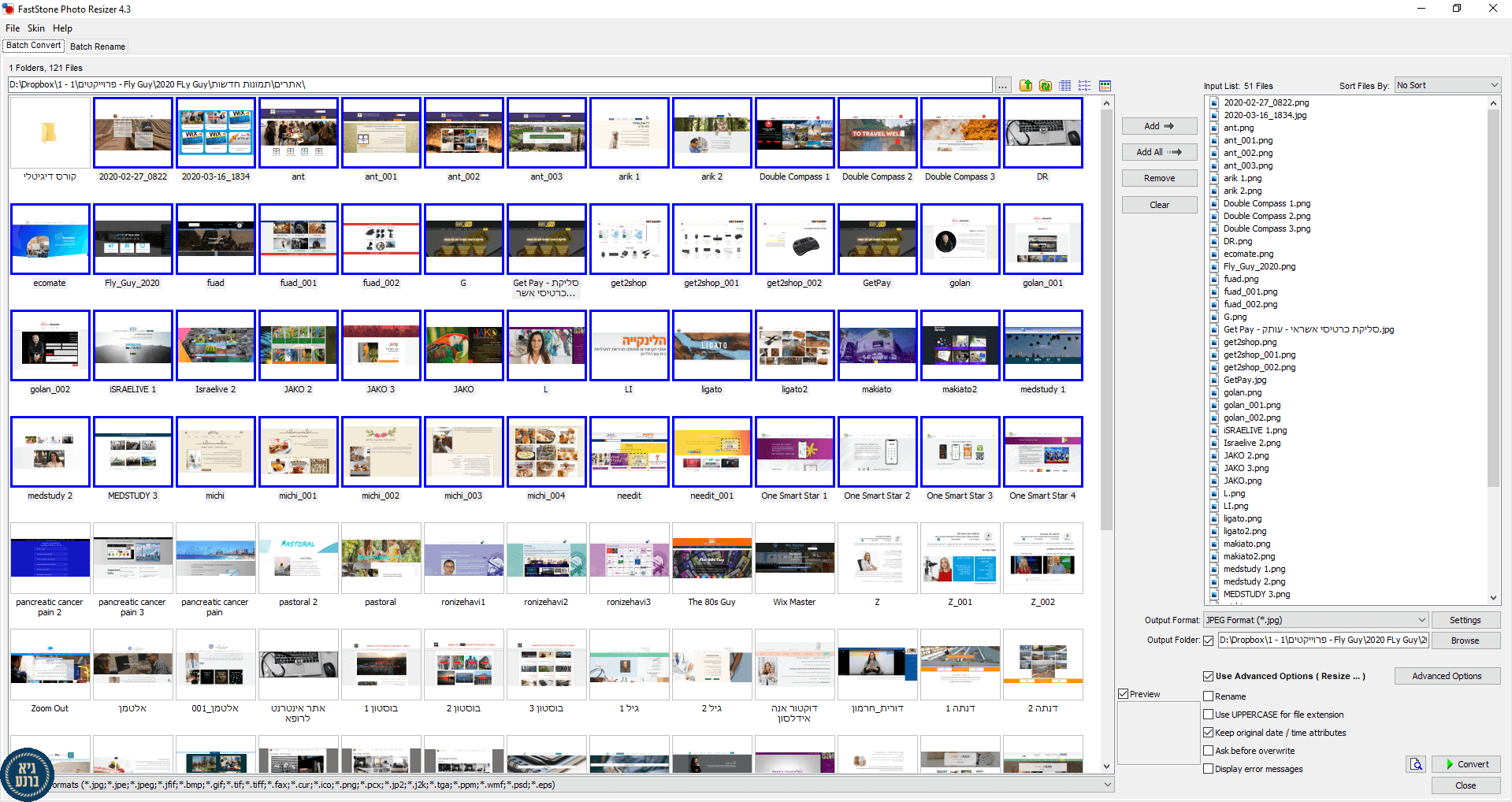The height and width of the screenshot is (802, 1512).
Task: Click file icon beside ant.png in Input List
Action: (x=1214, y=128)
